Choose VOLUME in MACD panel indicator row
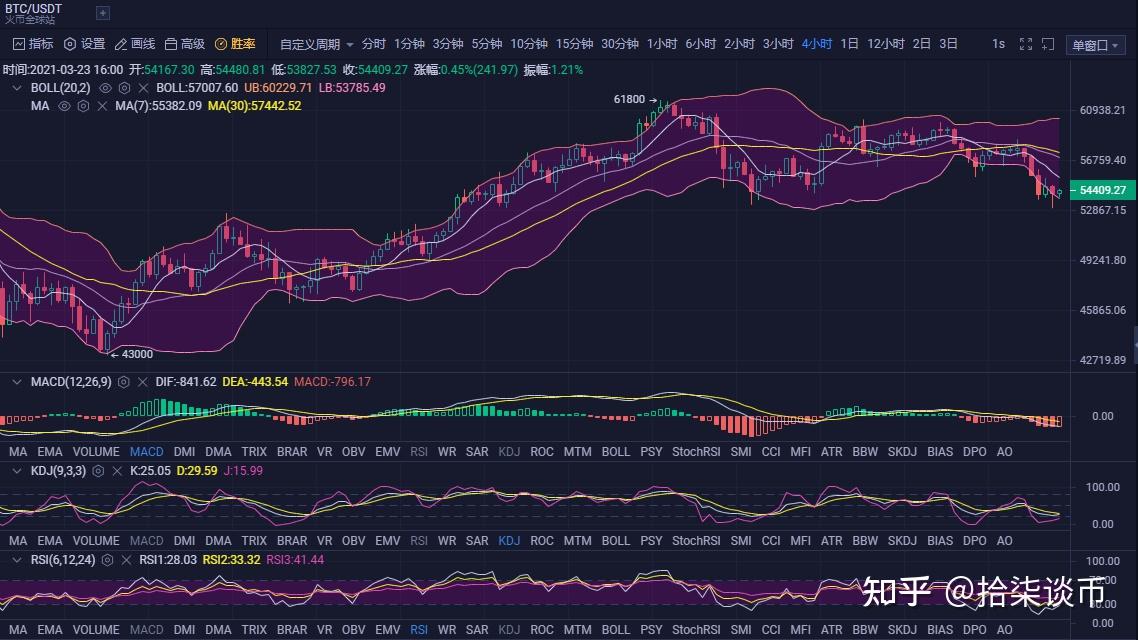Screen dimensions: 1138x640 point(96,451)
